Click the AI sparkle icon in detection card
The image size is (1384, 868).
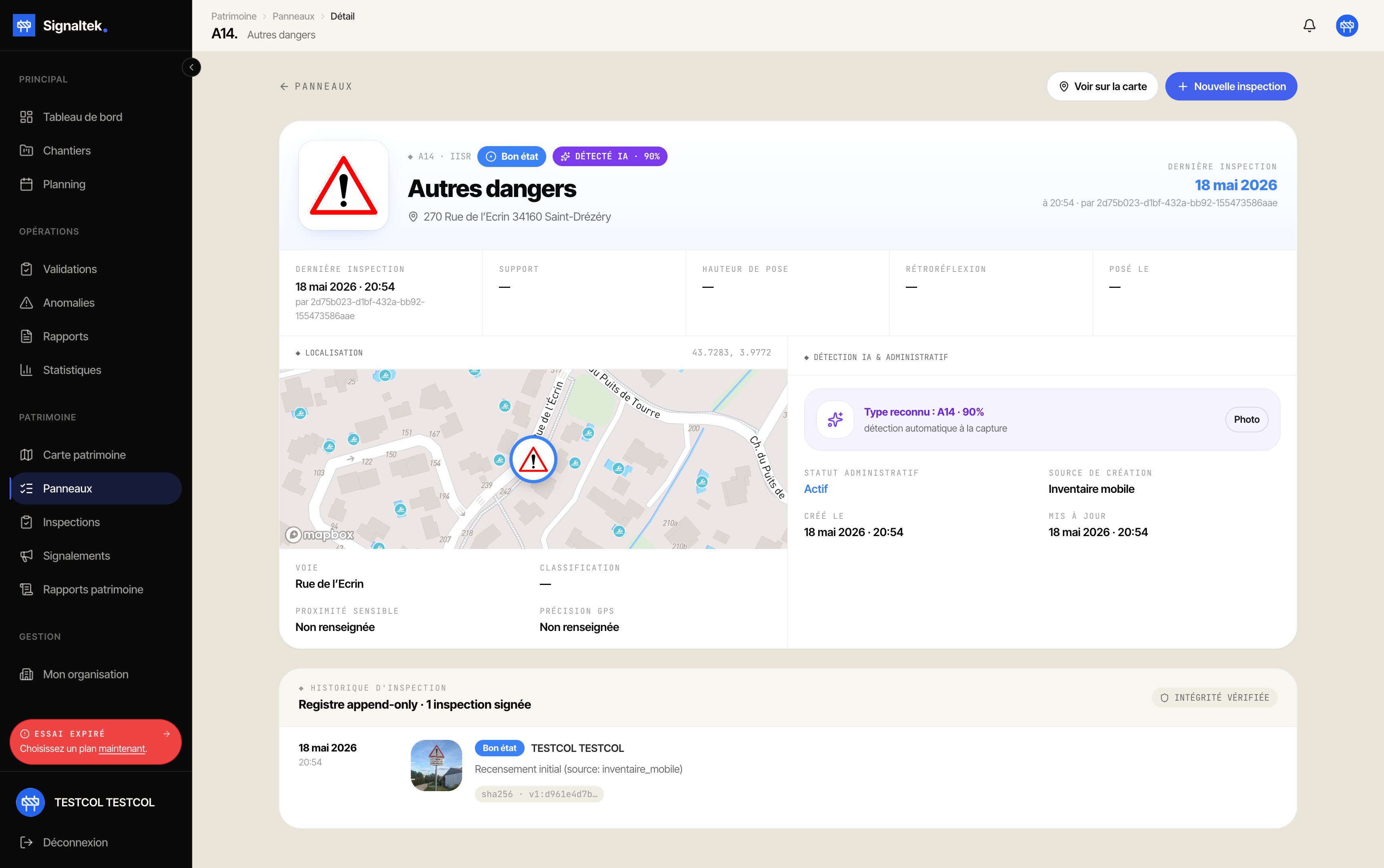tap(835, 420)
